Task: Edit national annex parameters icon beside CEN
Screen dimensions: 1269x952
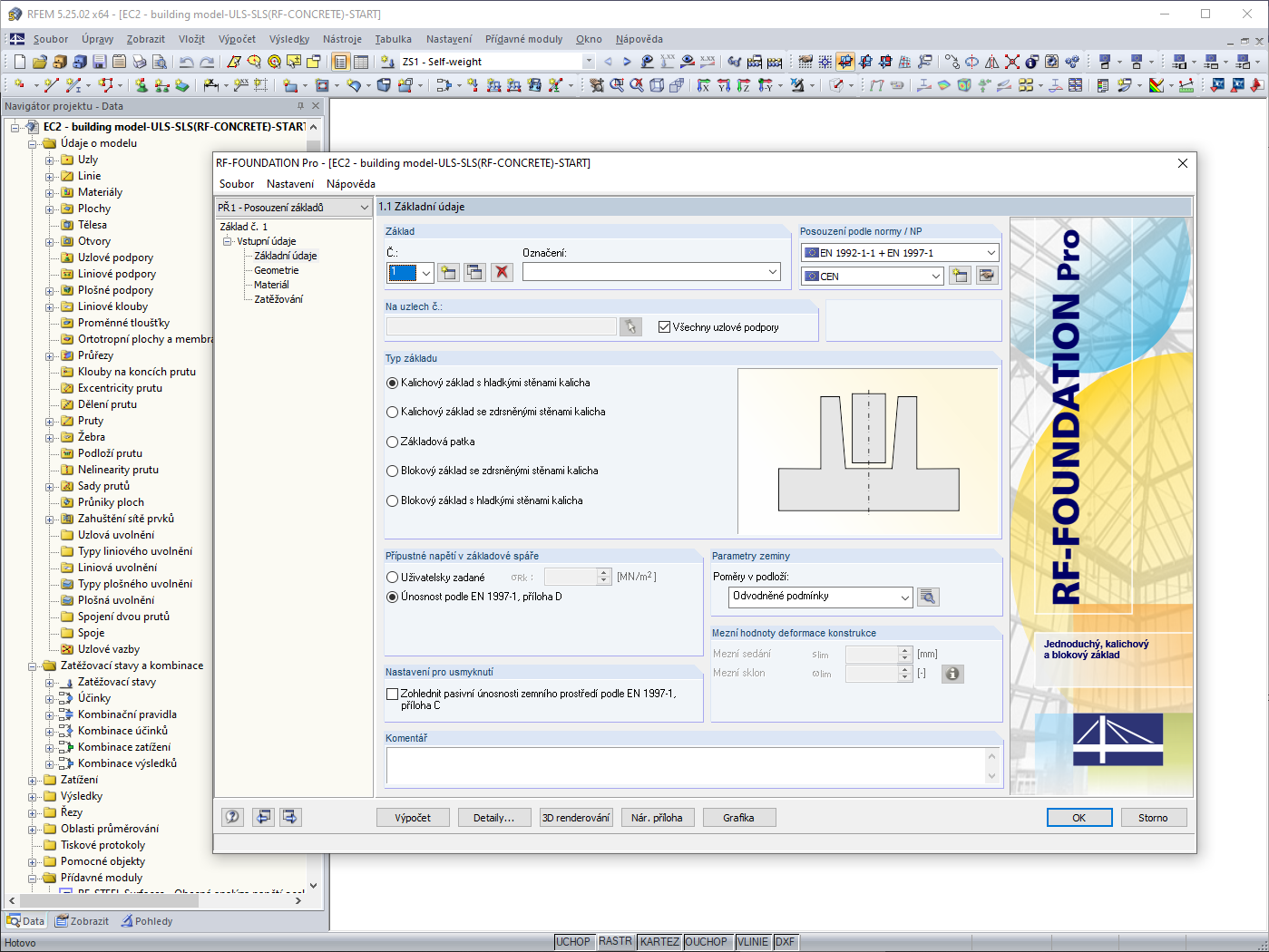Action: coord(987,276)
